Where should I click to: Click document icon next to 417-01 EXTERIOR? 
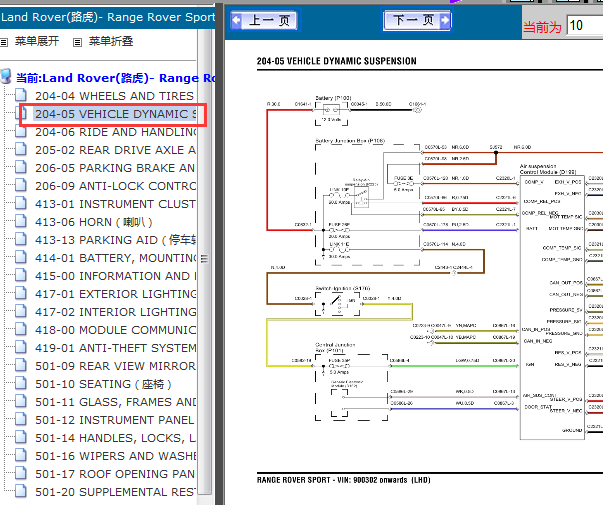pos(21,293)
